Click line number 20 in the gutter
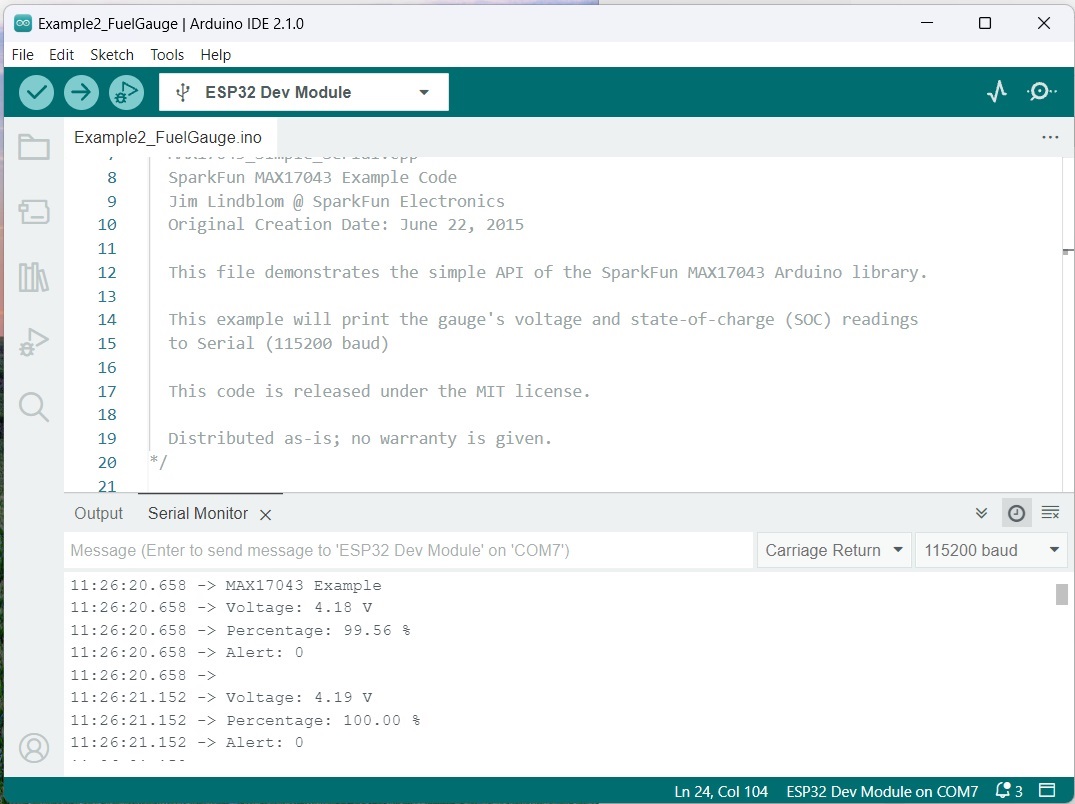 click(107, 463)
